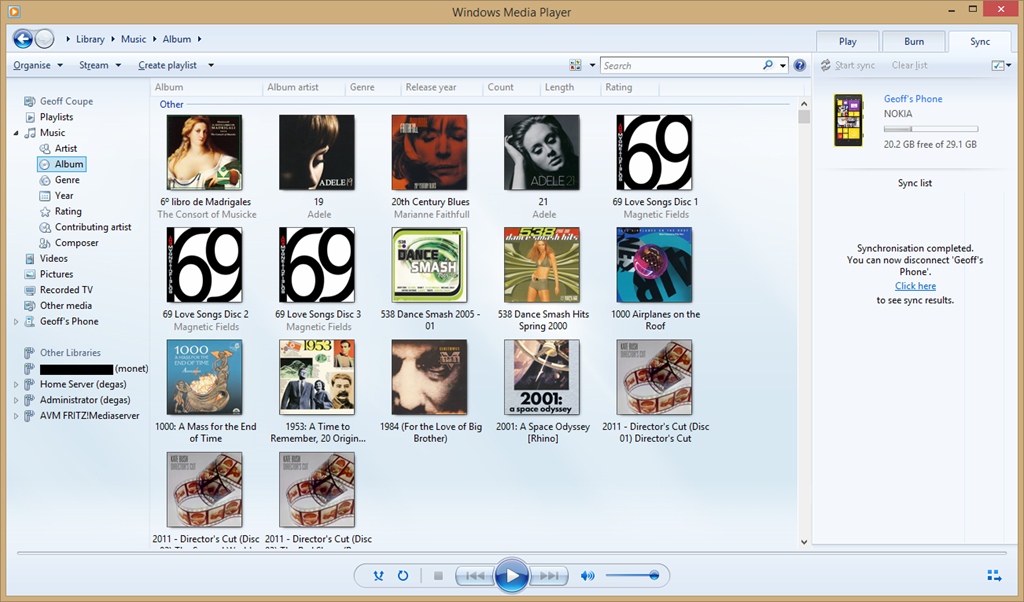The image size is (1024, 602).
Task: Click the Back navigation arrow
Action: click(23, 39)
